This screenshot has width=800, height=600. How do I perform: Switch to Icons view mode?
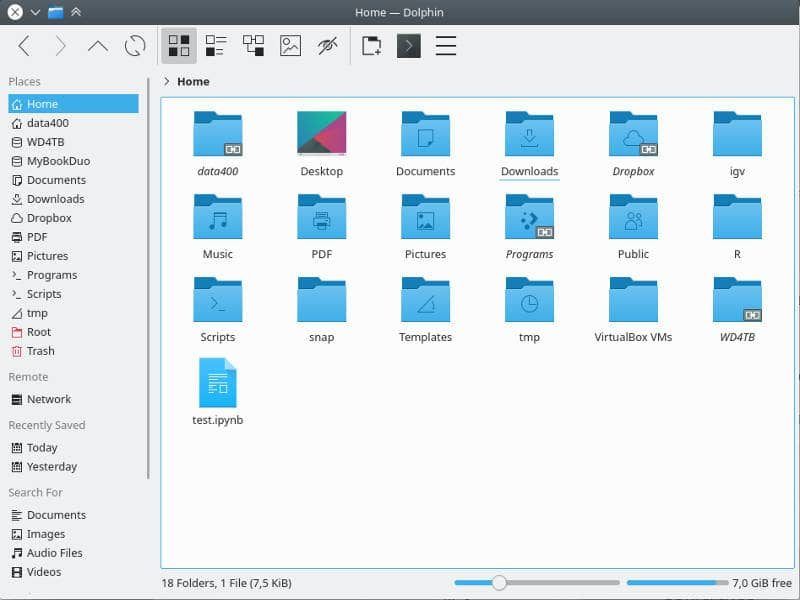click(179, 46)
